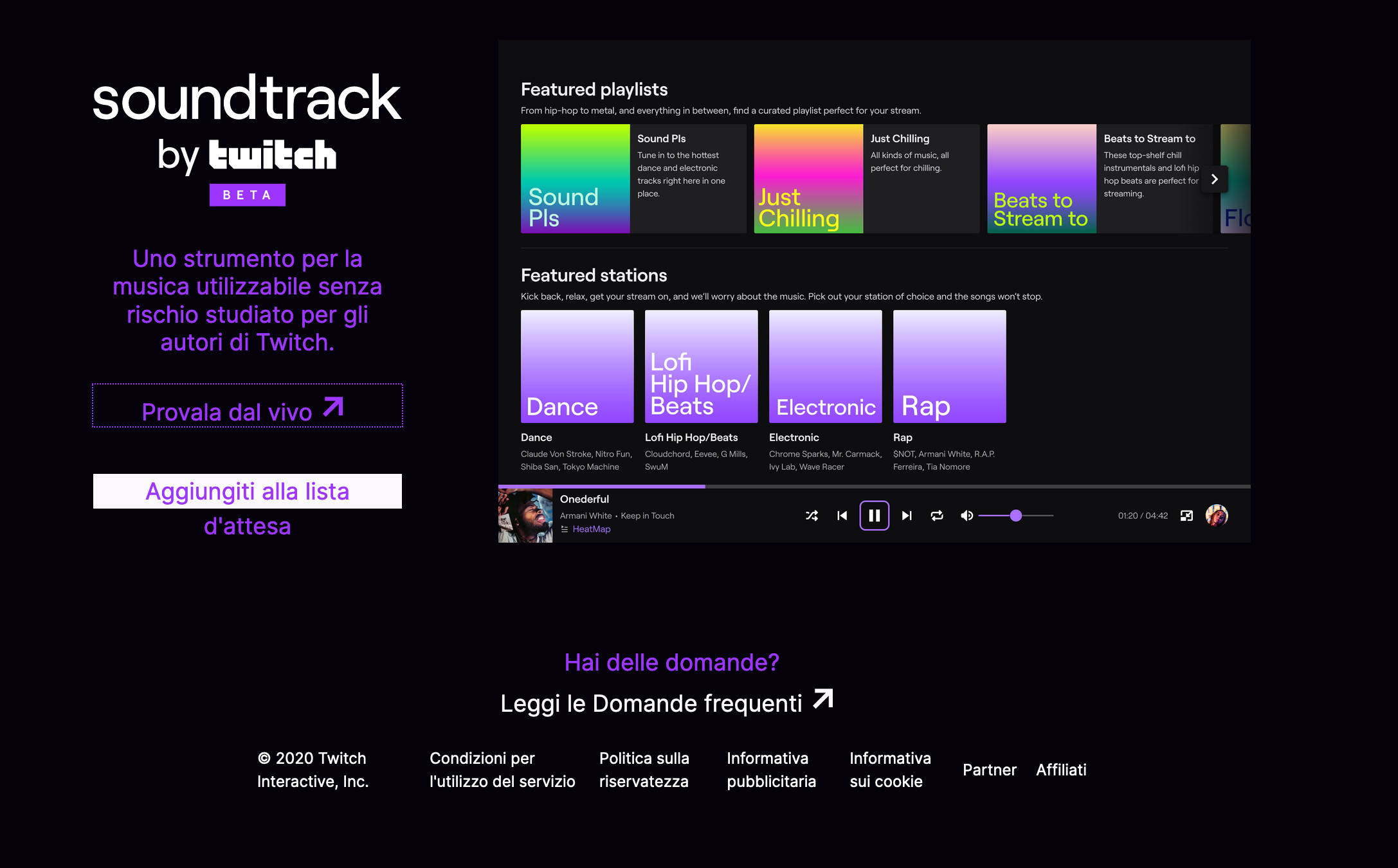Open the Sound Pls playlist cover
The image size is (1398, 868).
tap(576, 179)
